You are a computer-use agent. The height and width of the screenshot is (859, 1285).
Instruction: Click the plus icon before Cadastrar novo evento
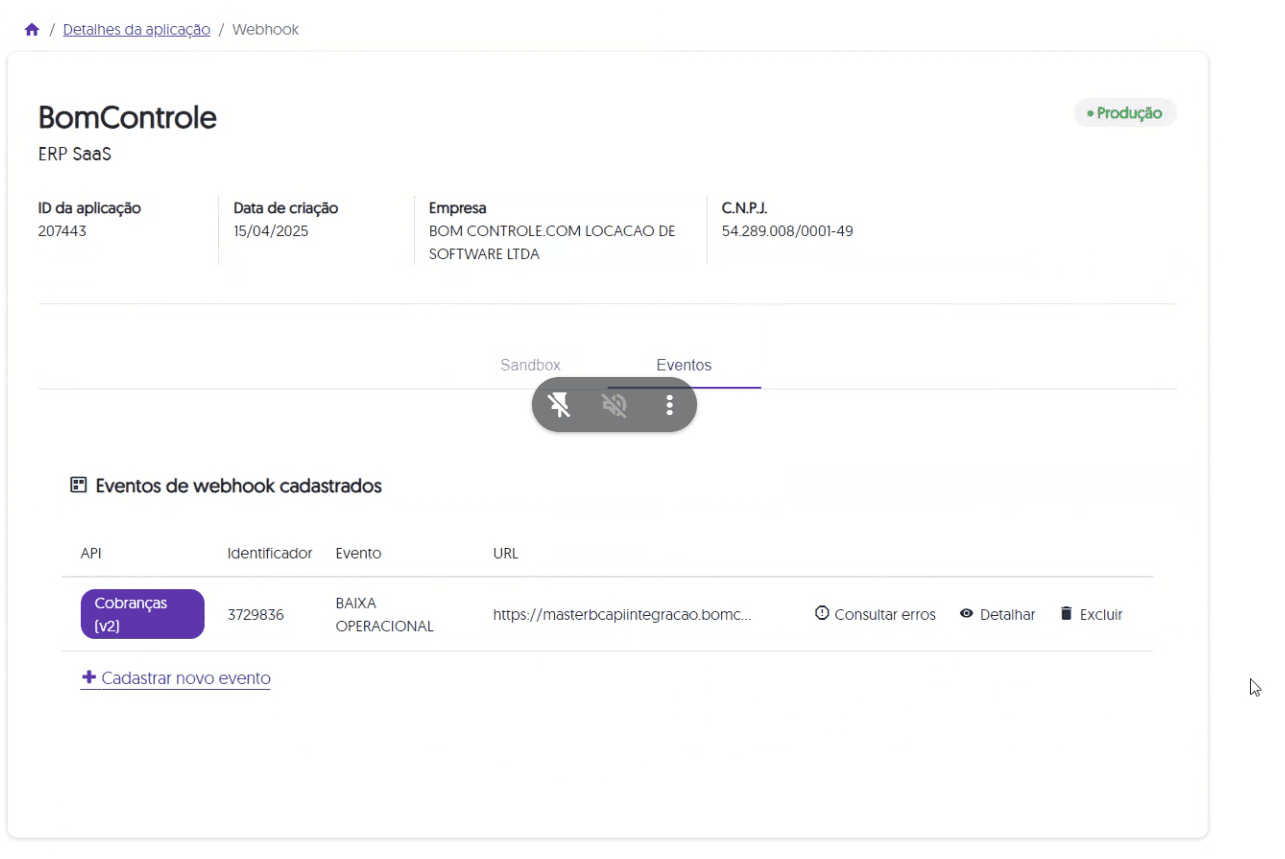click(89, 678)
